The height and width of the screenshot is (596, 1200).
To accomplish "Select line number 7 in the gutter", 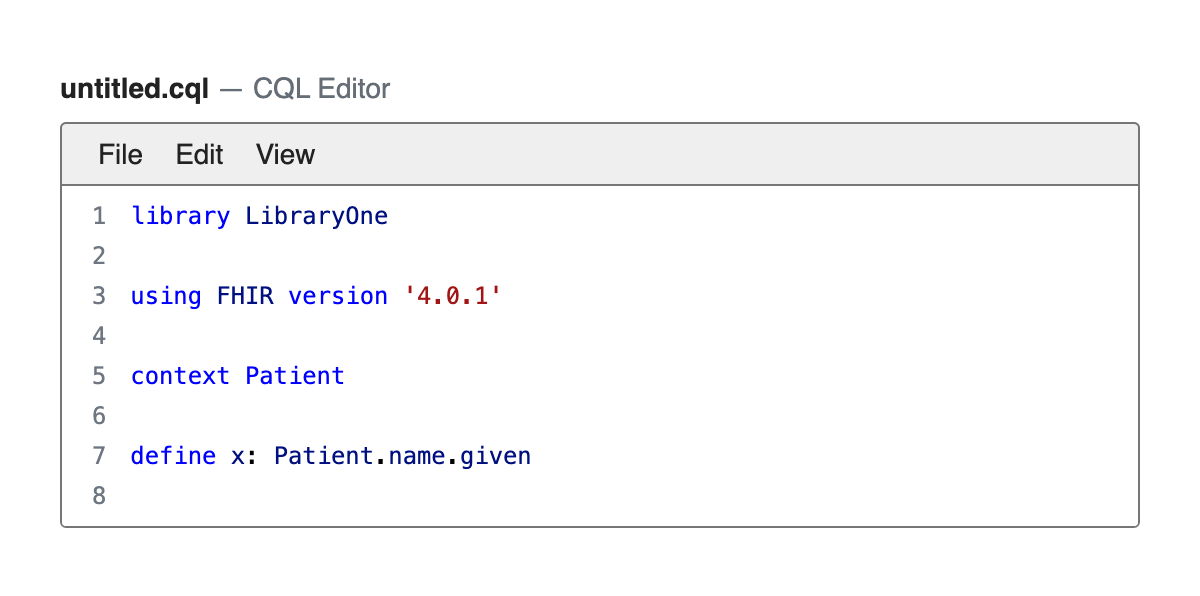I will click(98, 456).
